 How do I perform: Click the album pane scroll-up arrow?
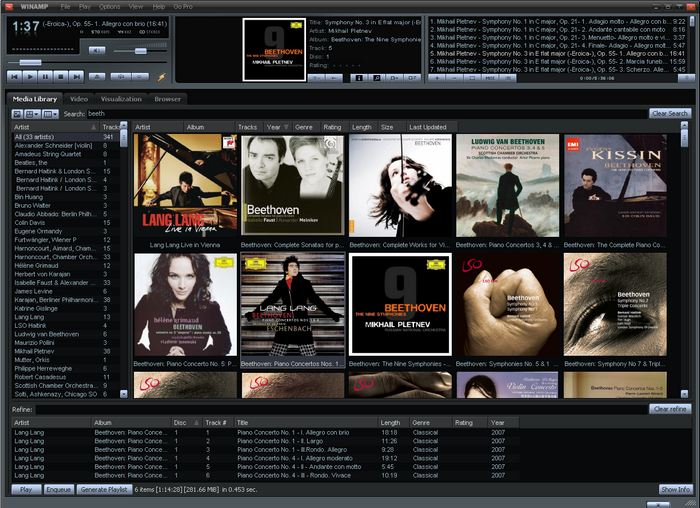click(x=684, y=125)
